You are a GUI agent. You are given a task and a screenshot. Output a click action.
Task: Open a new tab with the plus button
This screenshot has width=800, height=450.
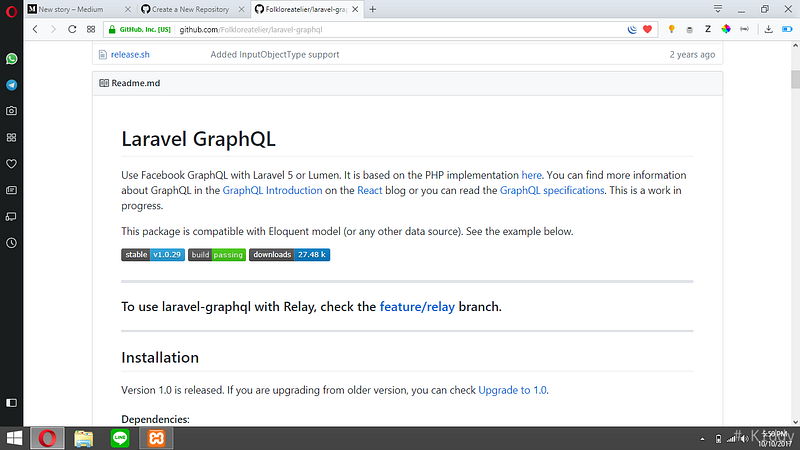coord(373,9)
